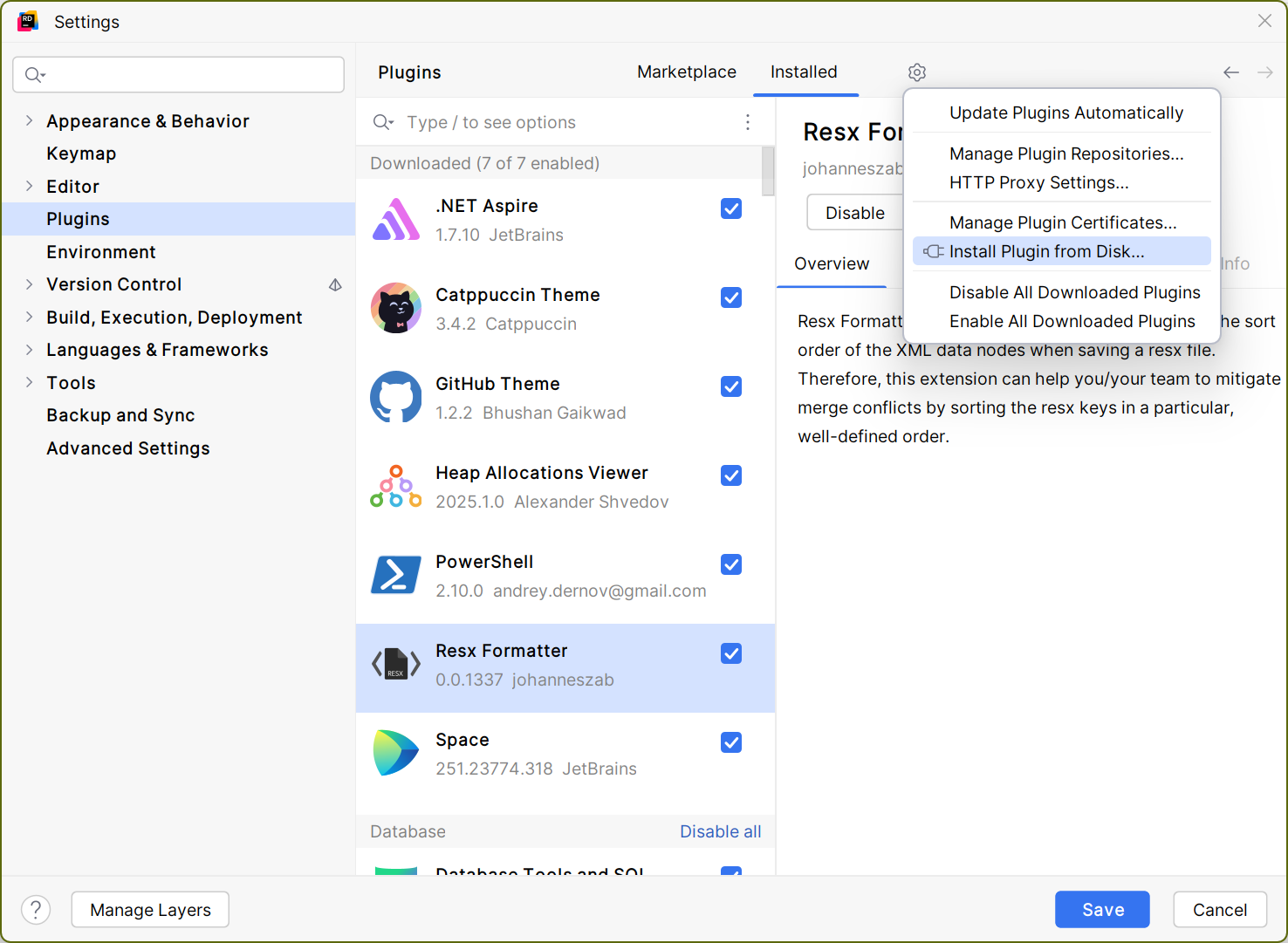Click the Heap Allocations Viewer icon

coord(396,486)
